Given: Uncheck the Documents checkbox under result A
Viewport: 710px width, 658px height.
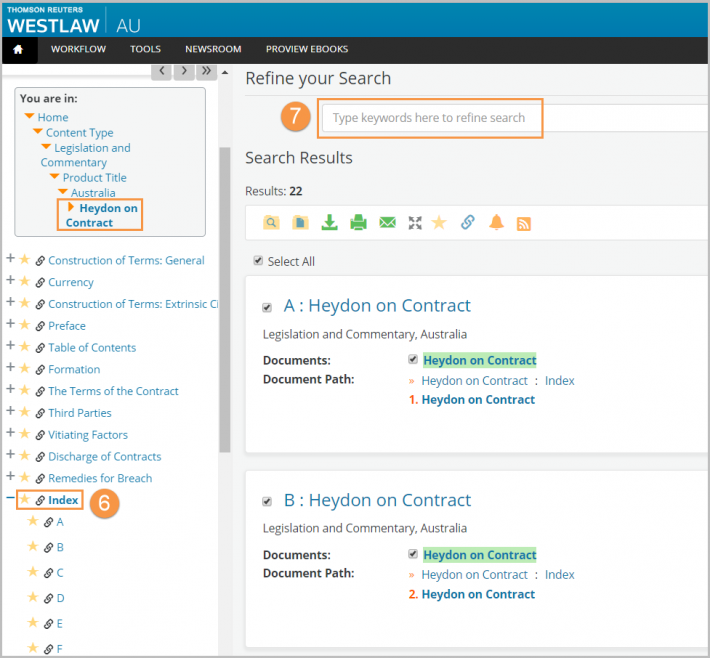Looking at the screenshot, I should point(413,359).
